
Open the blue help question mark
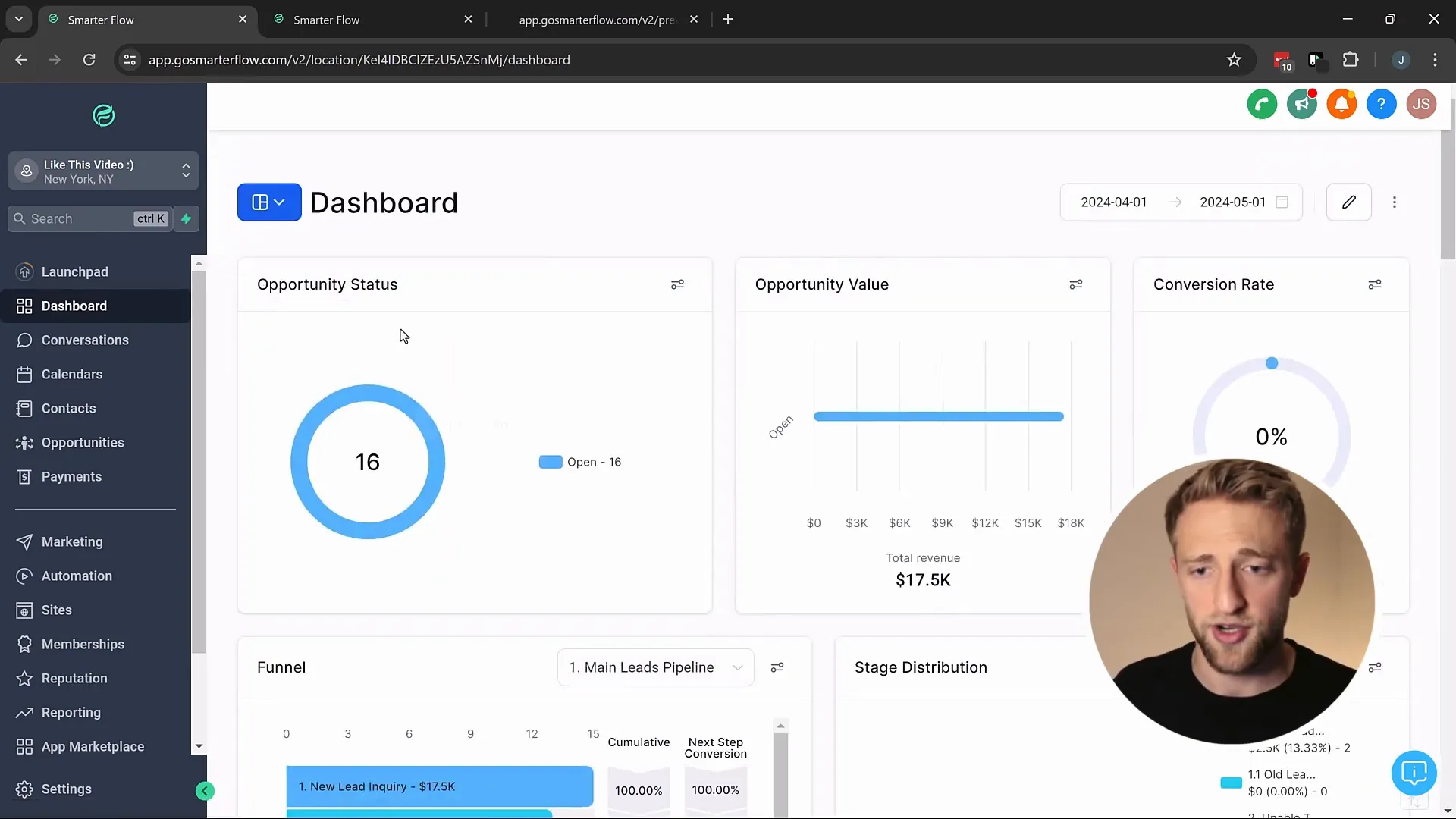[x=1382, y=104]
